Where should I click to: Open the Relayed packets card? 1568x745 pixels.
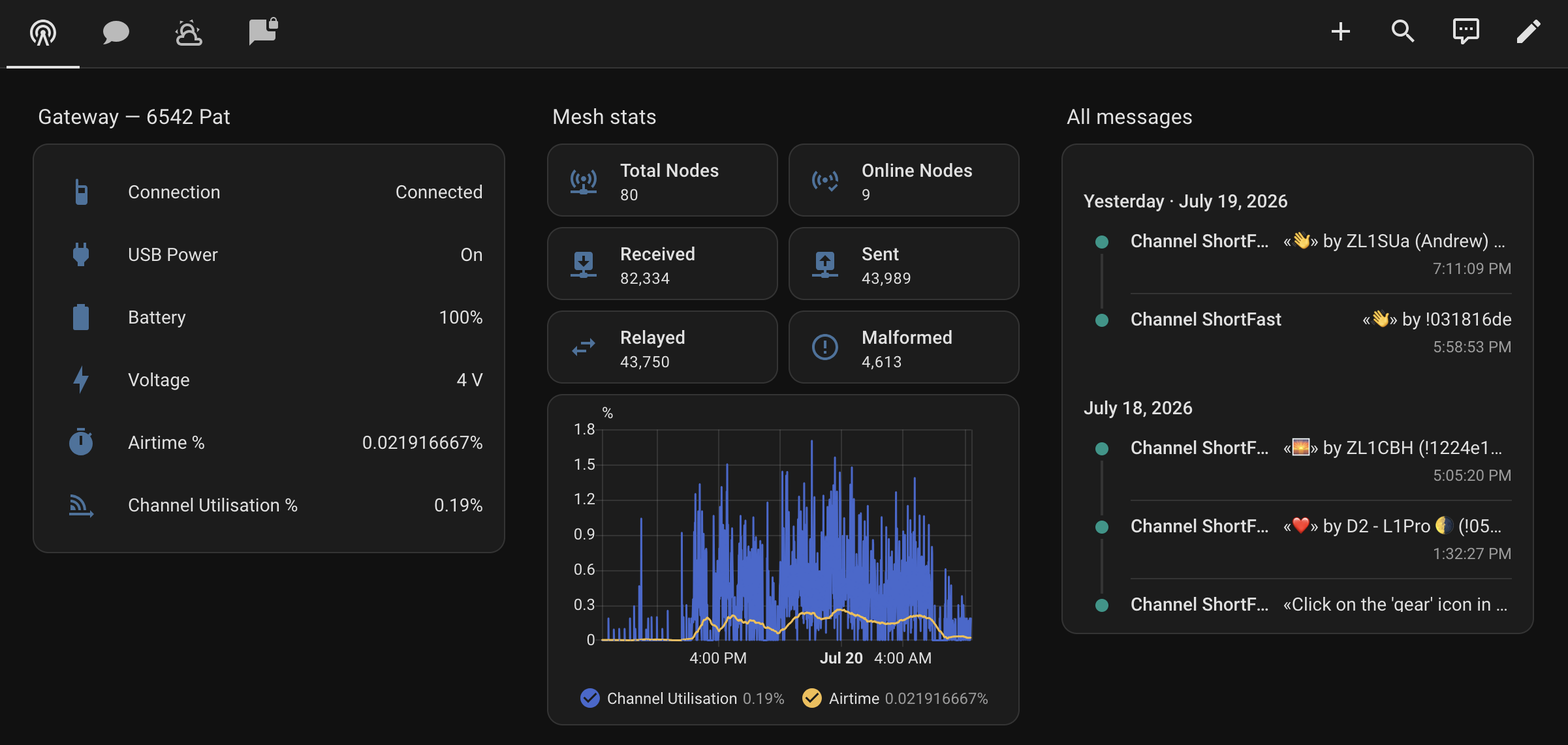coord(663,347)
